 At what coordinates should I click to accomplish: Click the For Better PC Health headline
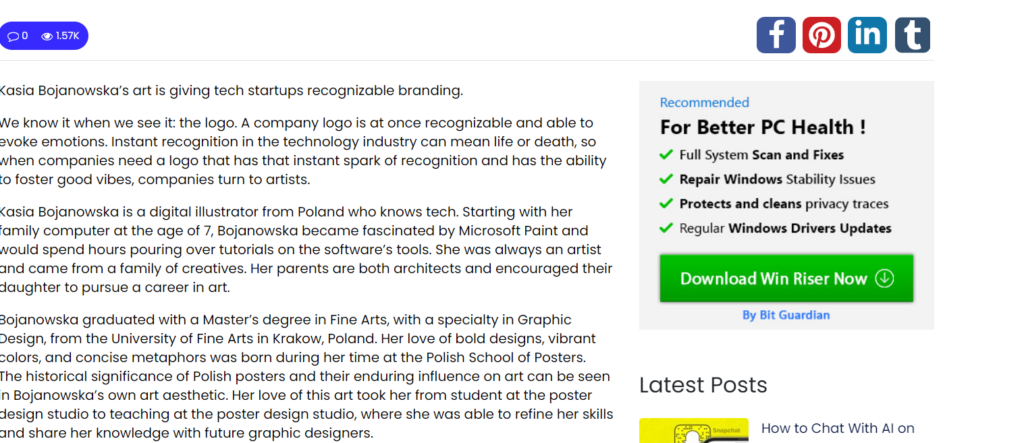pyautogui.click(x=762, y=127)
